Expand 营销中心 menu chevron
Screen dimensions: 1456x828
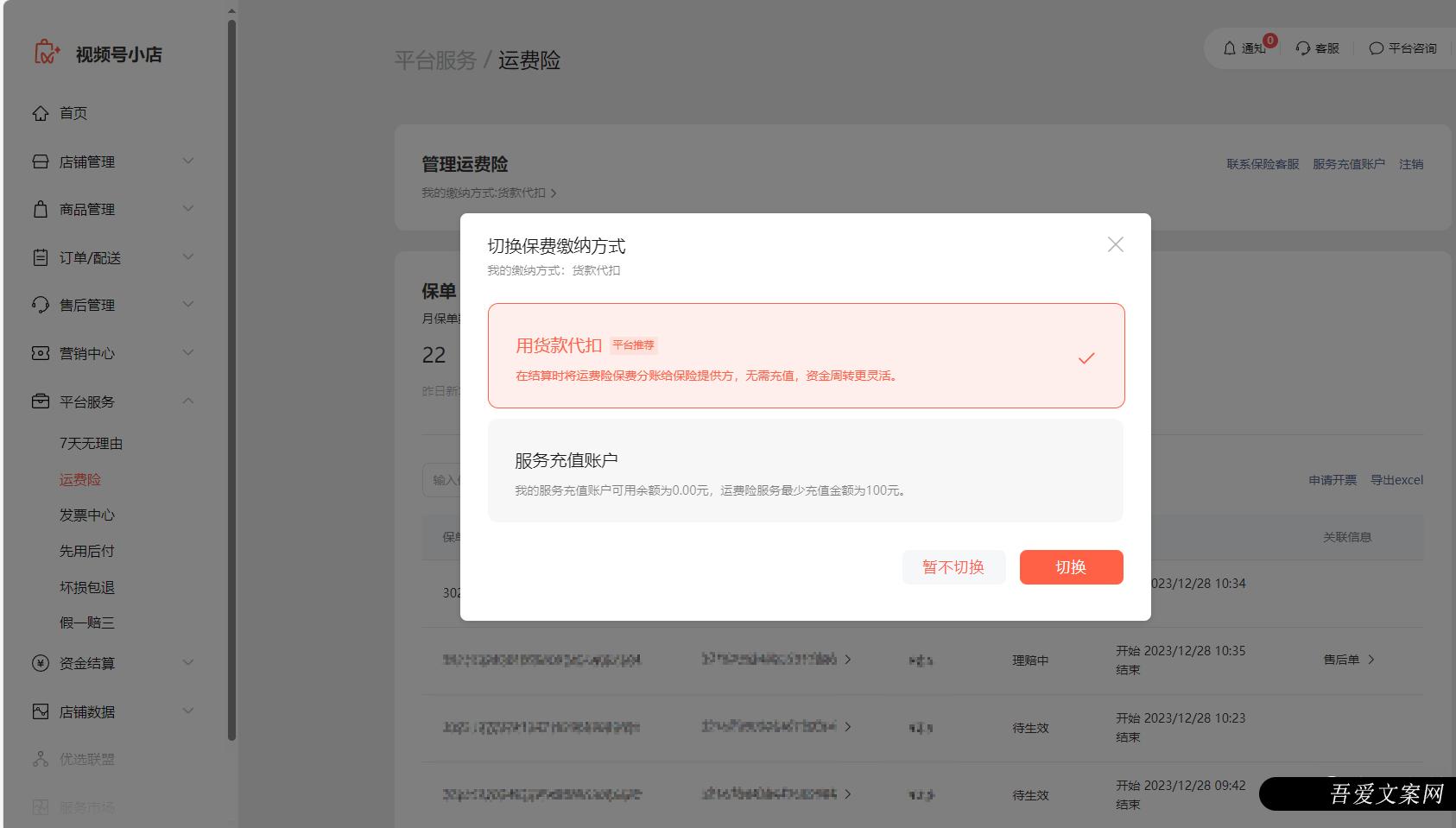[x=188, y=352]
